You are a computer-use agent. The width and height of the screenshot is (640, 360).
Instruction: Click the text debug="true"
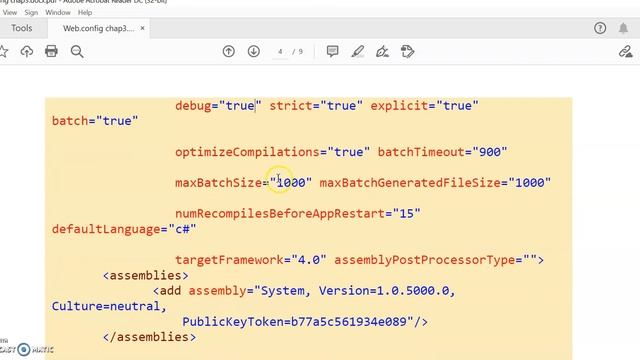218,106
